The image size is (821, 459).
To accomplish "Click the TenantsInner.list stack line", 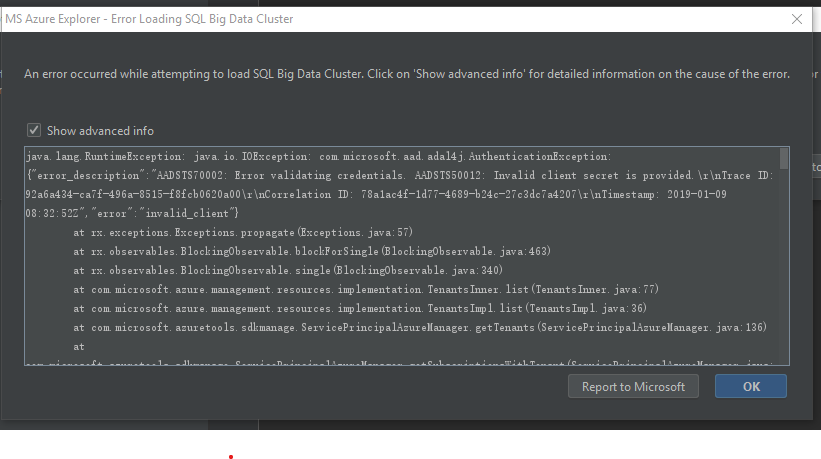I will pyautogui.click(x=366, y=289).
